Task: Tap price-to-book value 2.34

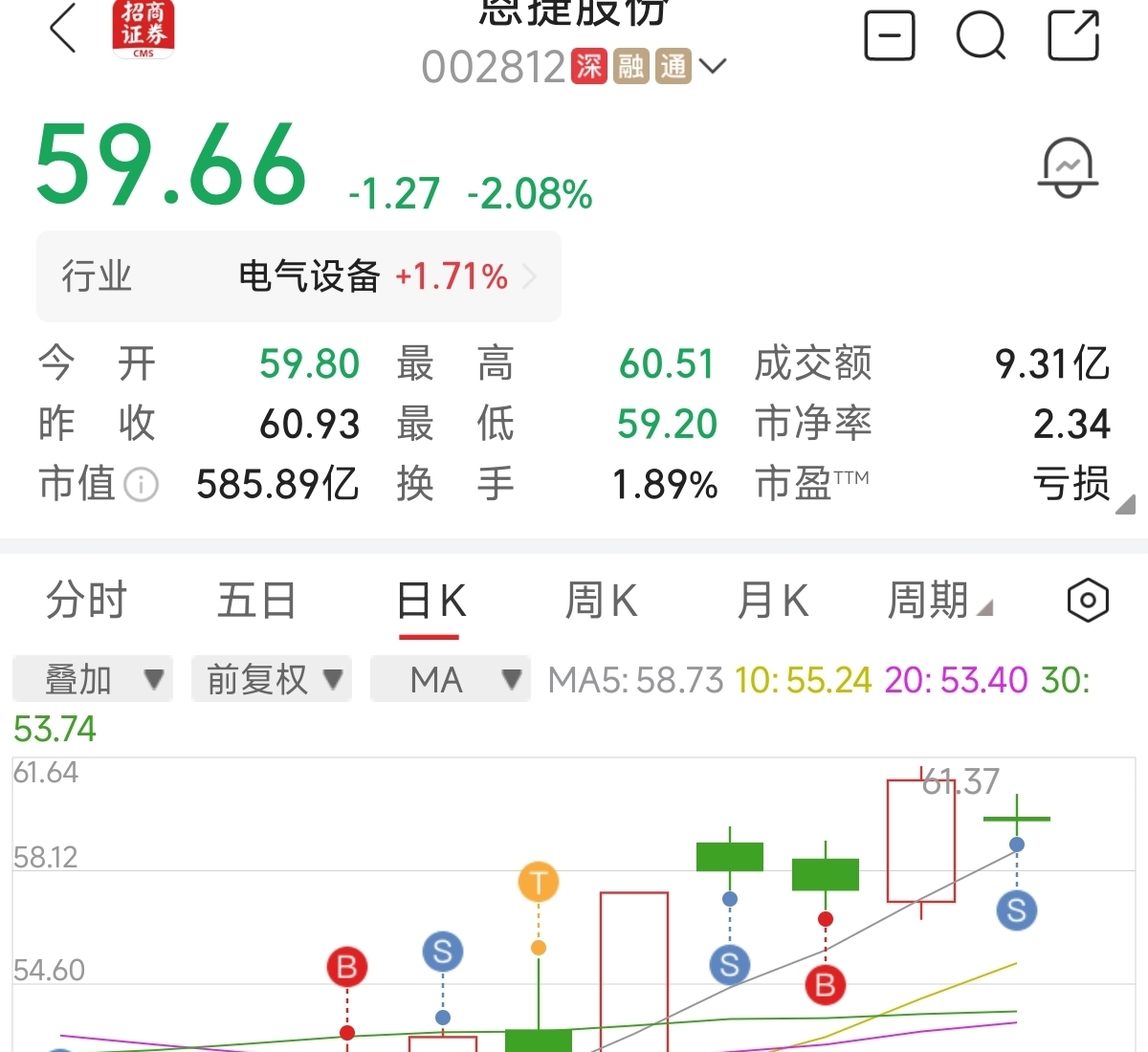Action: [1071, 425]
